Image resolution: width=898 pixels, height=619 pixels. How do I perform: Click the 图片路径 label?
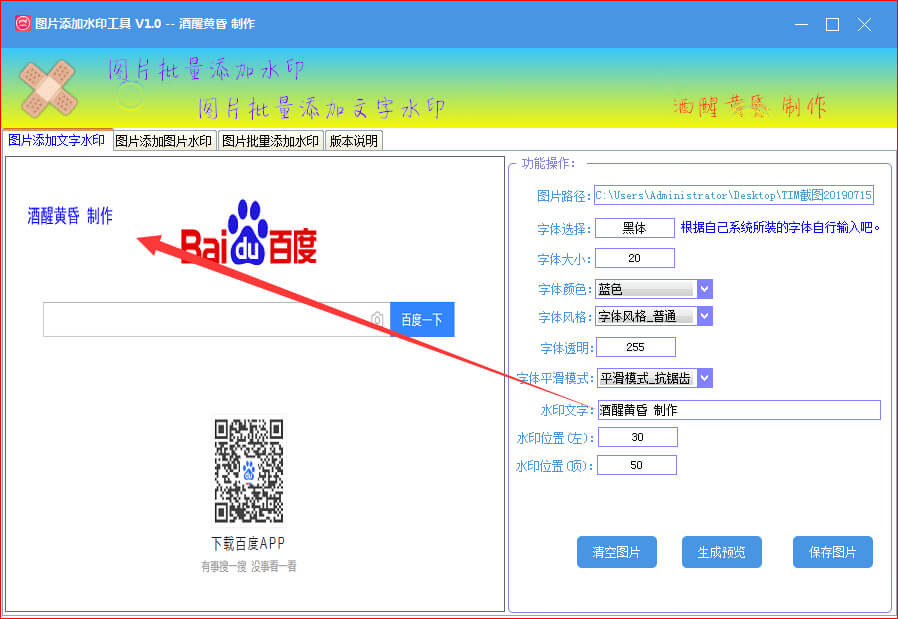click(563, 196)
